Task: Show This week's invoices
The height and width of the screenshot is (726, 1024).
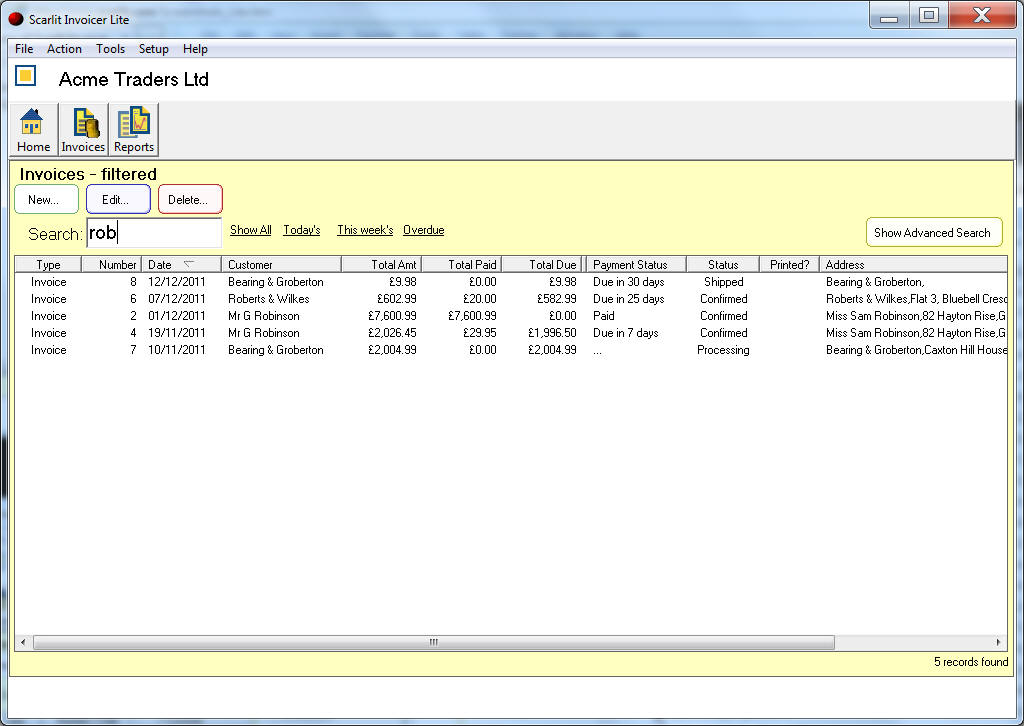Action: (364, 229)
